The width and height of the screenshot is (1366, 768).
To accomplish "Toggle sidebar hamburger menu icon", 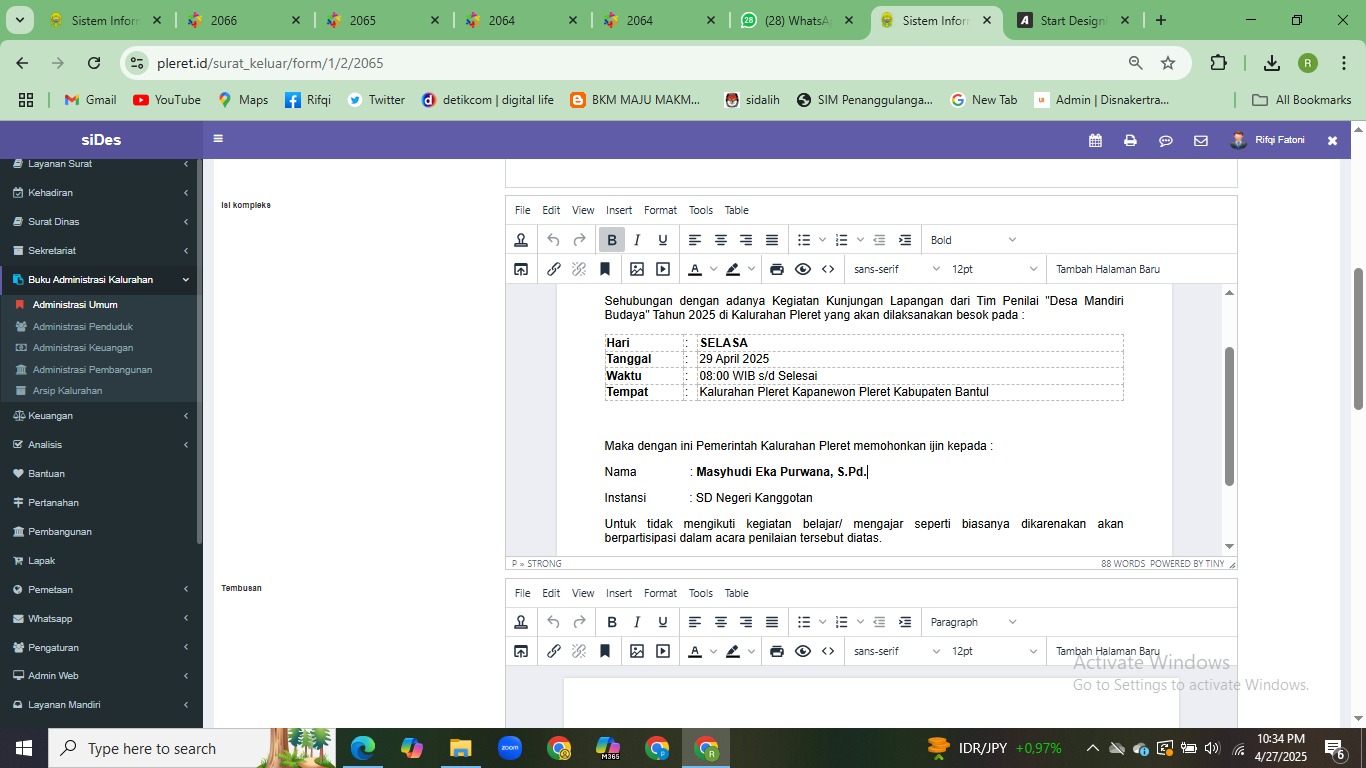I will coord(218,139).
